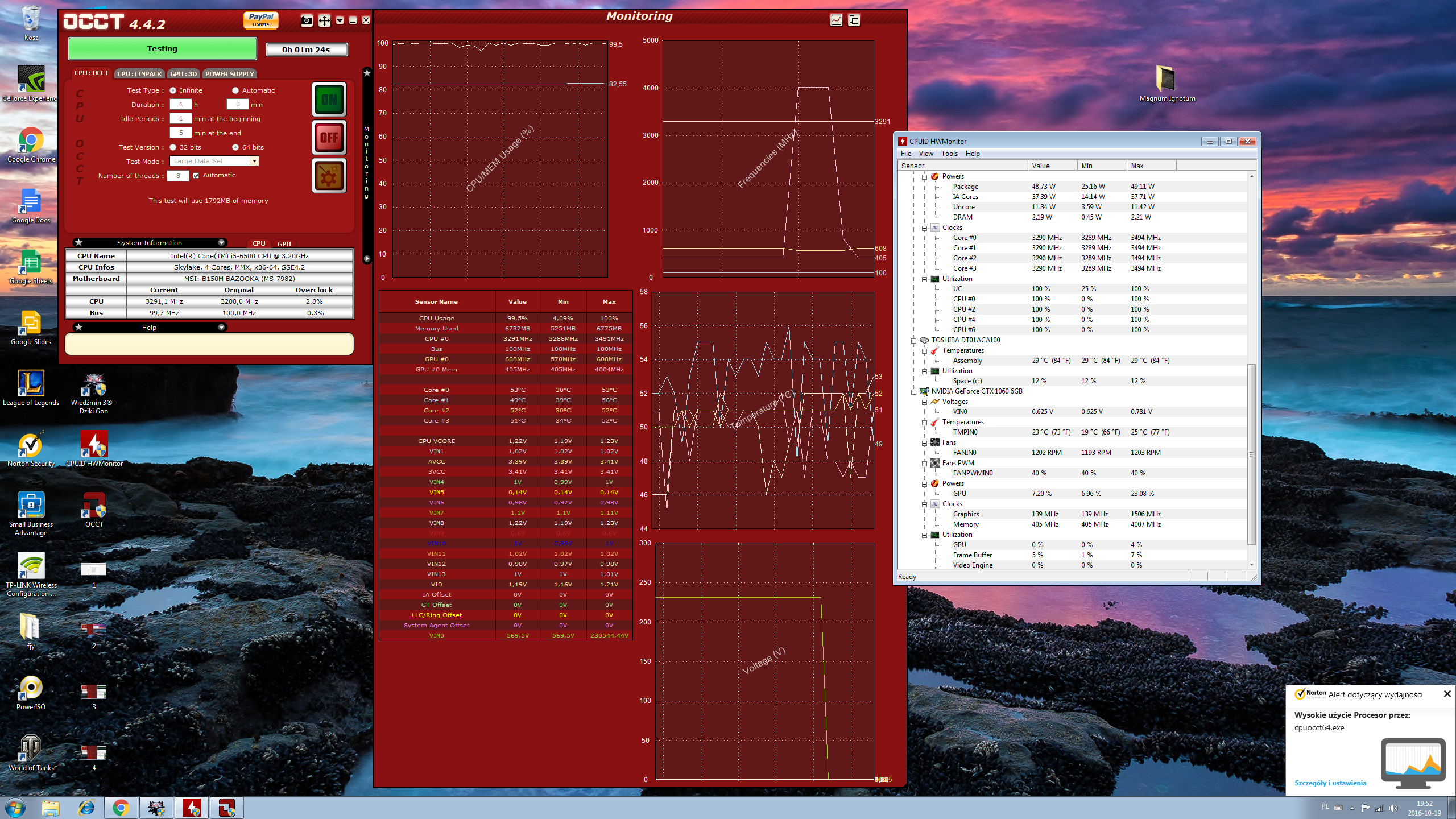Viewport: 1456px width, 819px height.
Task: Collapse the Help section arrow in OCCT
Action: (x=221, y=327)
